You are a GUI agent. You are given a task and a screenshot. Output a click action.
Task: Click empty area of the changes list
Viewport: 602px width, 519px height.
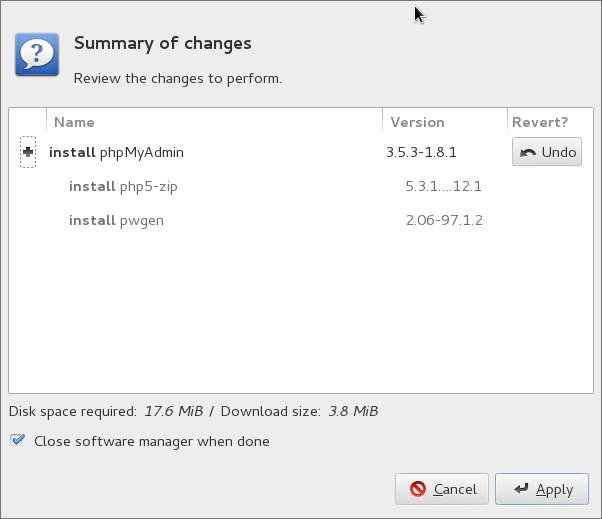tap(301, 315)
